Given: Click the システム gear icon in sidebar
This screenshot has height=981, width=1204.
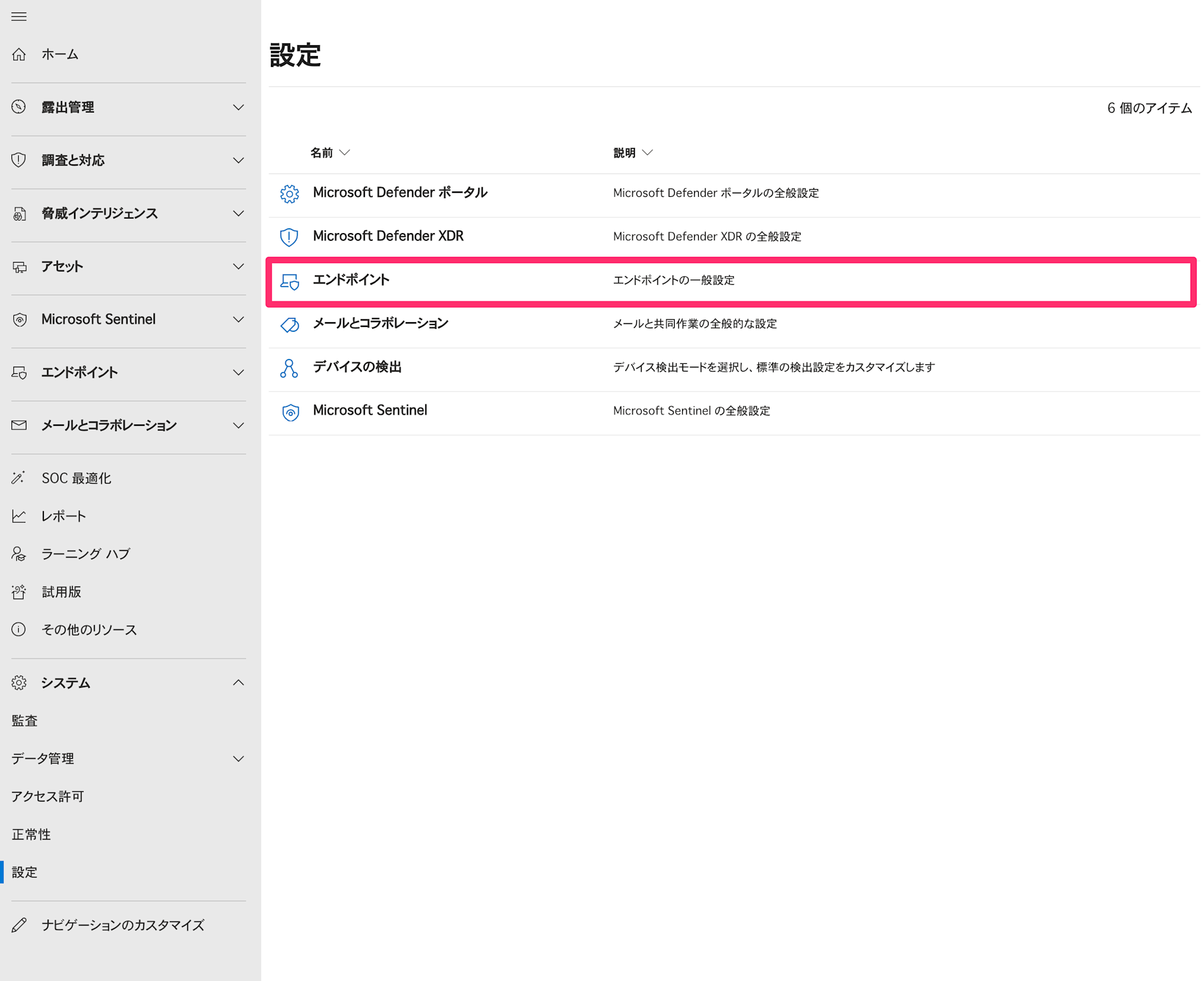Looking at the screenshot, I should coord(19,682).
